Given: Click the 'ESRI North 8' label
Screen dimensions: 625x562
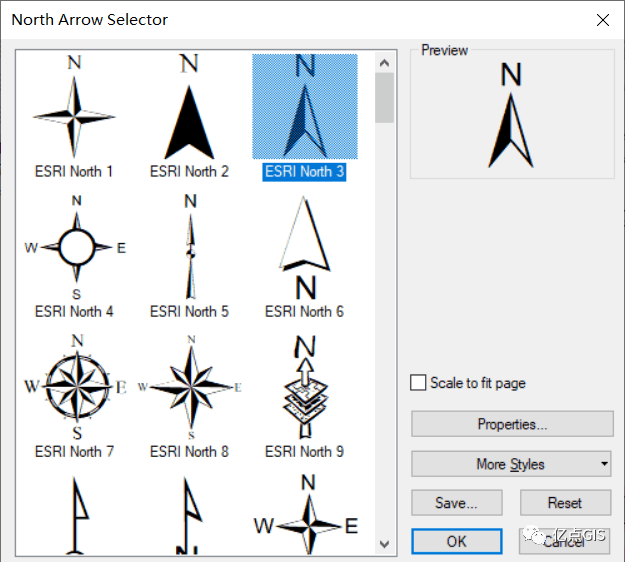Looking at the screenshot, I should (x=189, y=452).
